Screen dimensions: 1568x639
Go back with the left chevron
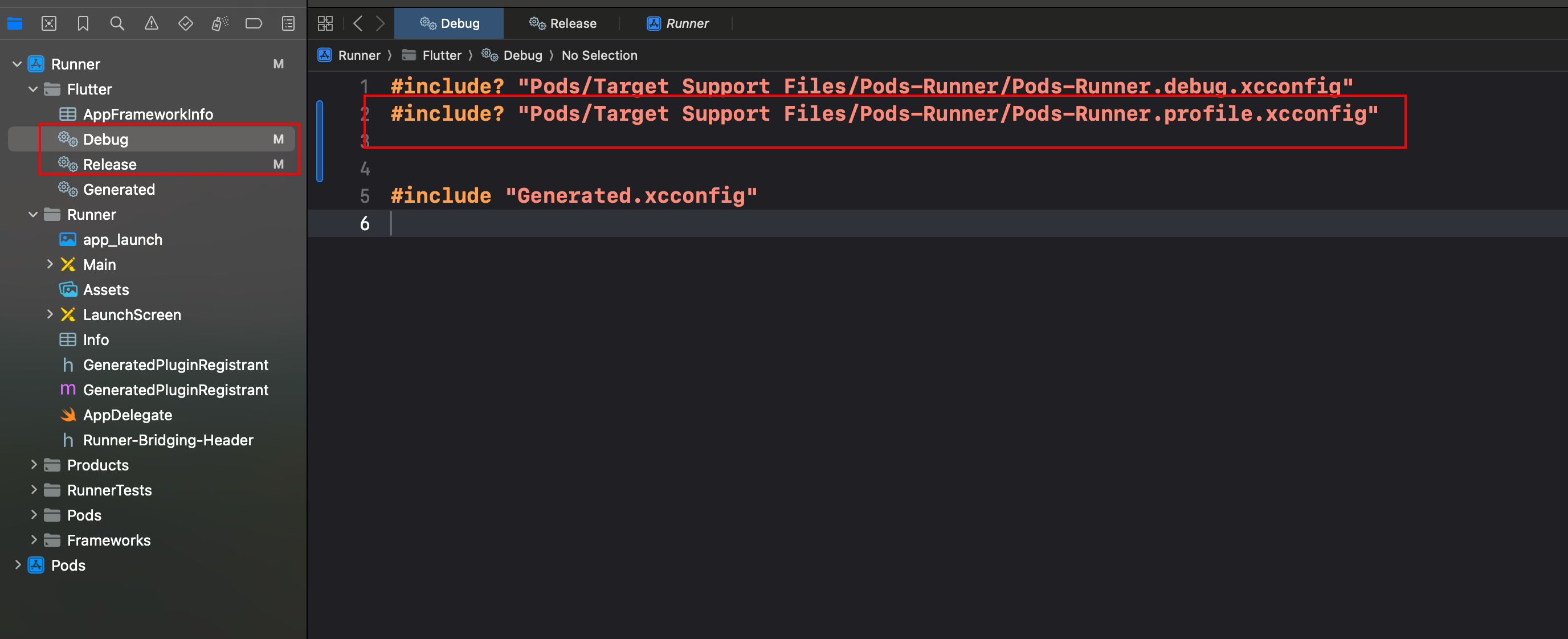coord(358,24)
